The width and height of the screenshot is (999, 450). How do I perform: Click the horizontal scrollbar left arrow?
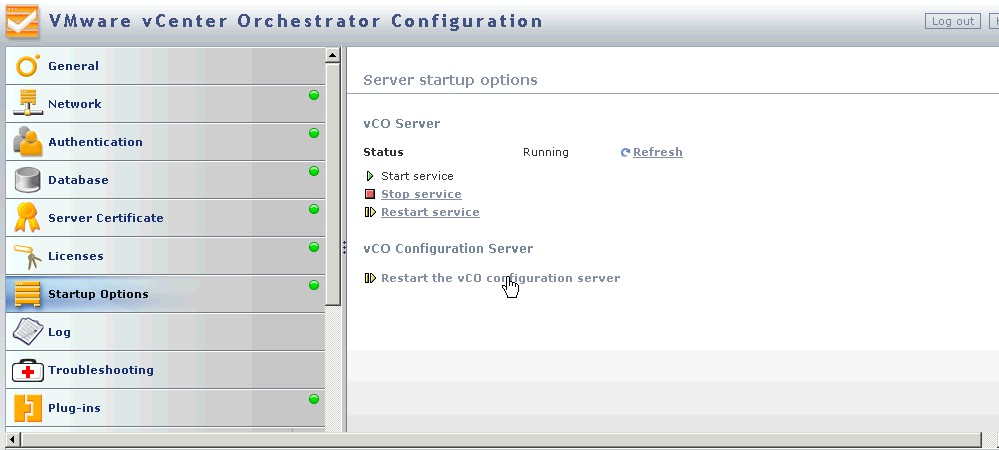coord(12,440)
